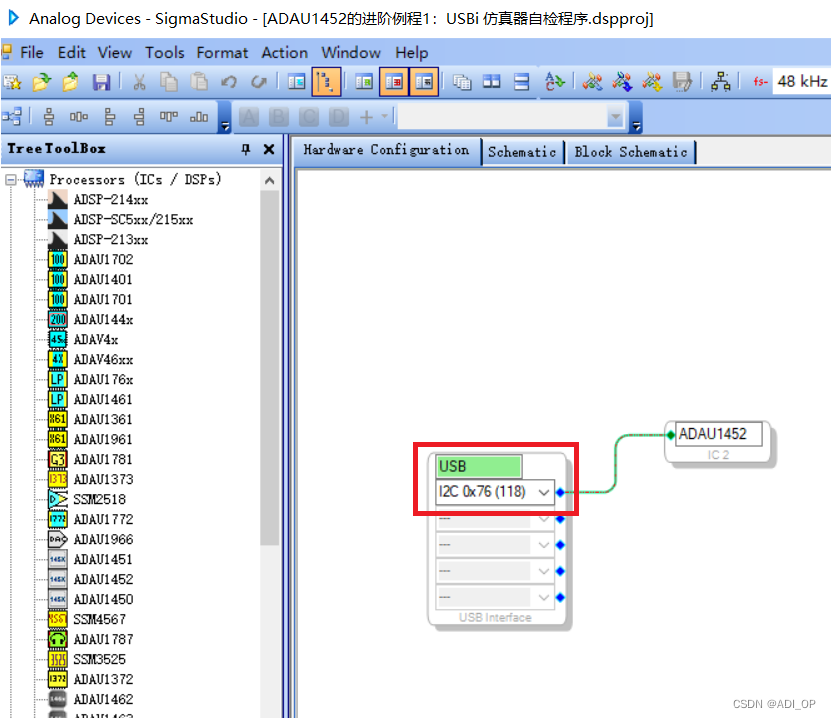Click the second open-folder toolbar icon

click(70, 82)
